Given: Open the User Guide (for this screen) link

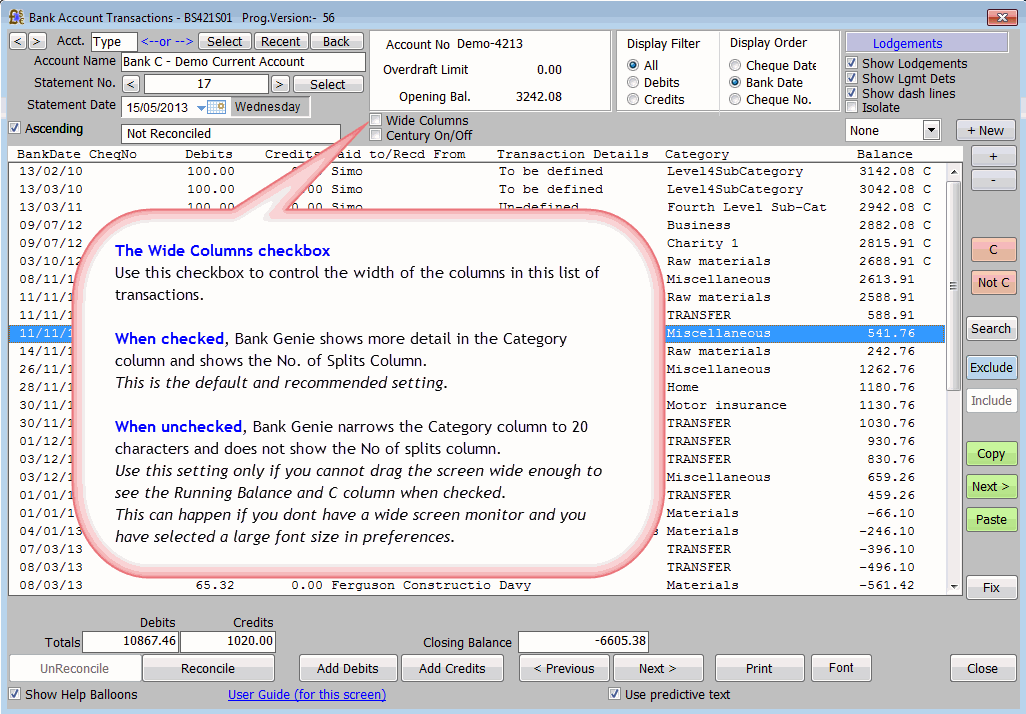Looking at the screenshot, I should coord(307,694).
